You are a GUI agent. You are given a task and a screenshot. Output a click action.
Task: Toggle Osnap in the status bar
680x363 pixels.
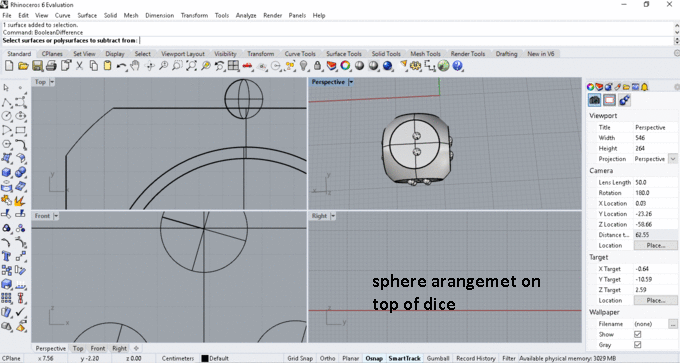tap(374, 358)
